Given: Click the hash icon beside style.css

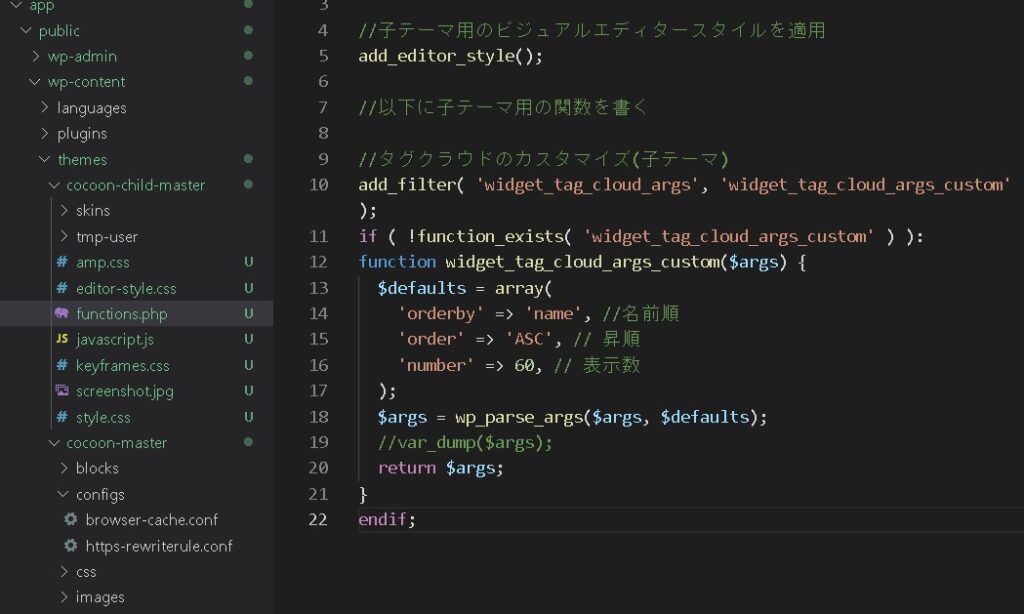Looking at the screenshot, I should tap(62, 417).
